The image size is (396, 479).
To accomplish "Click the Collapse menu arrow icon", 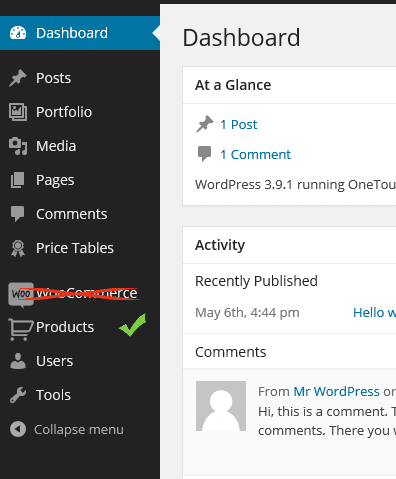I will coord(18,429).
